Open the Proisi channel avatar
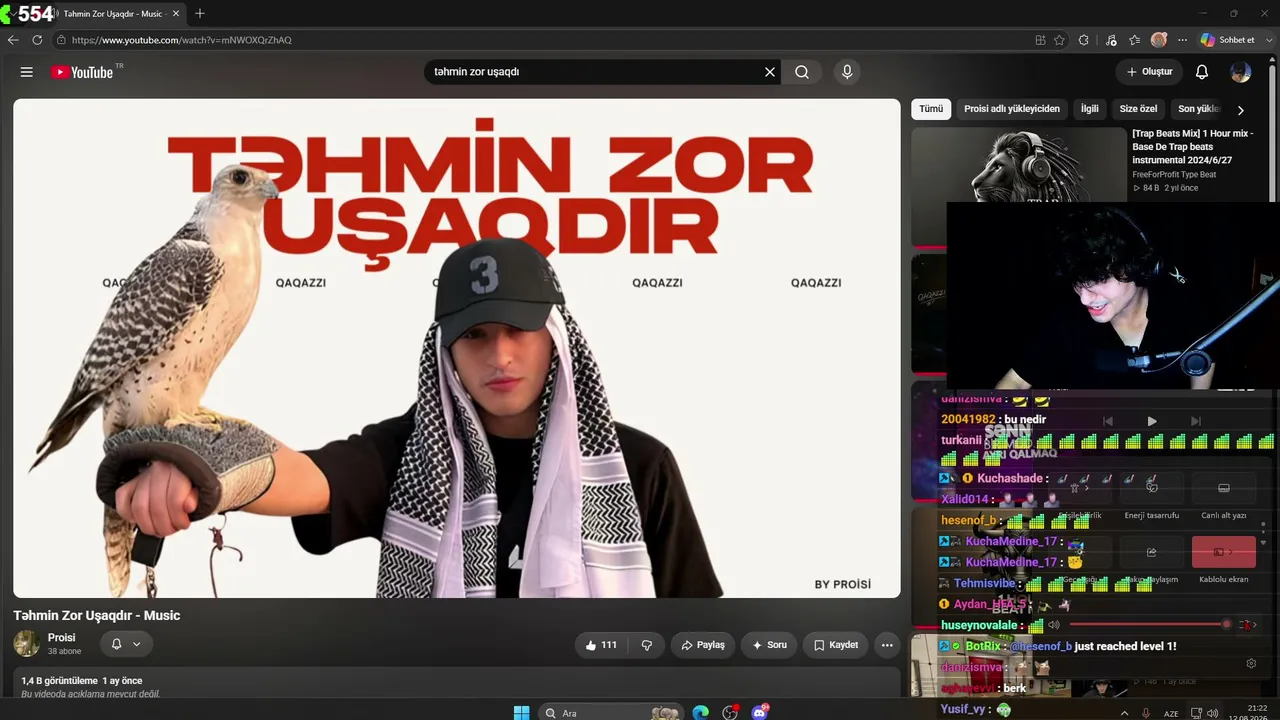Viewport: 1280px width, 720px height. point(27,644)
